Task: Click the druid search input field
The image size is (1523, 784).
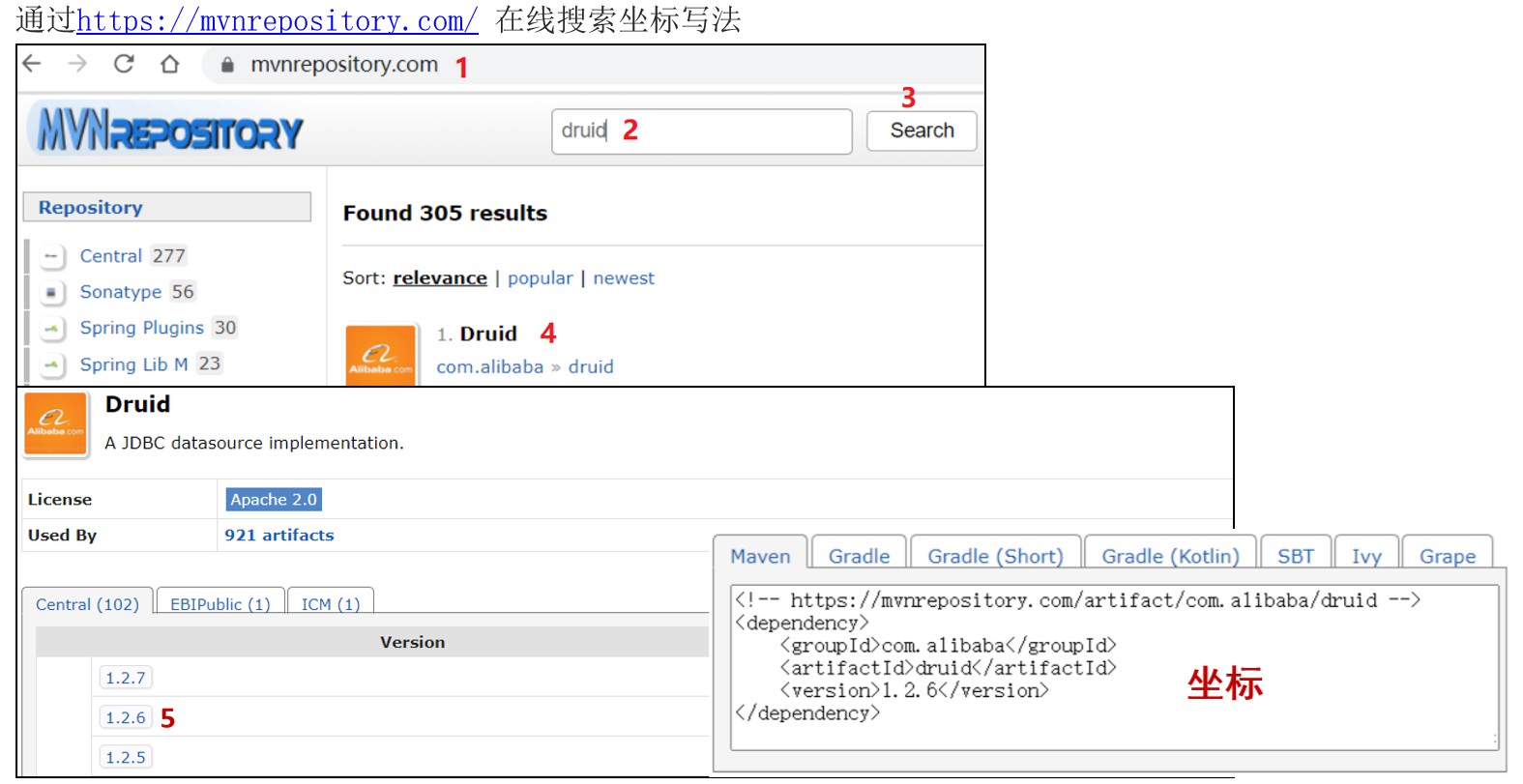Action: [701, 131]
